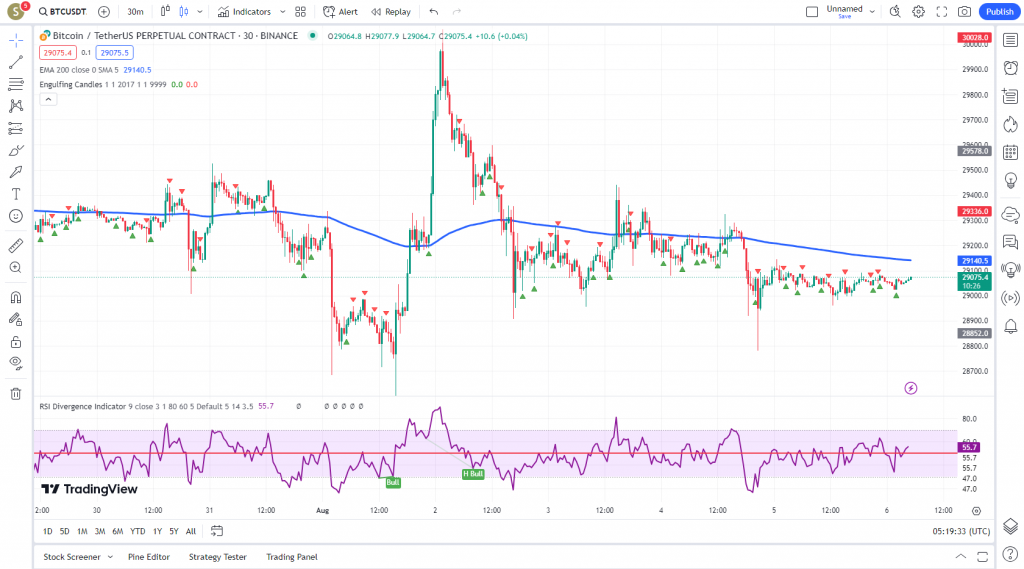Open the Fibonacci retracement tools
The image size is (1024, 569).
click(16, 84)
